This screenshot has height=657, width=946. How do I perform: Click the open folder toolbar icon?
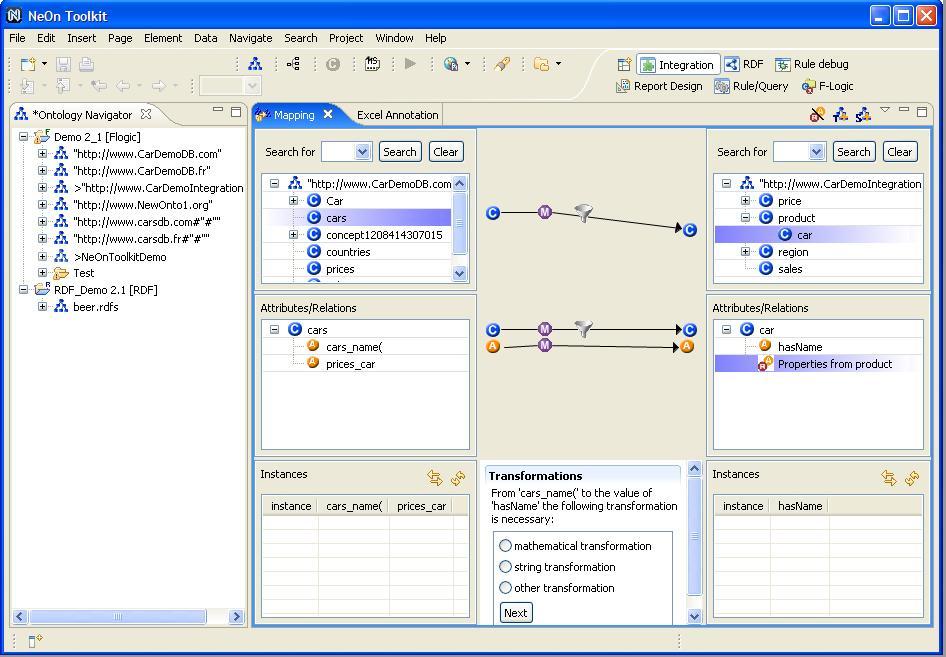(x=542, y=64)
